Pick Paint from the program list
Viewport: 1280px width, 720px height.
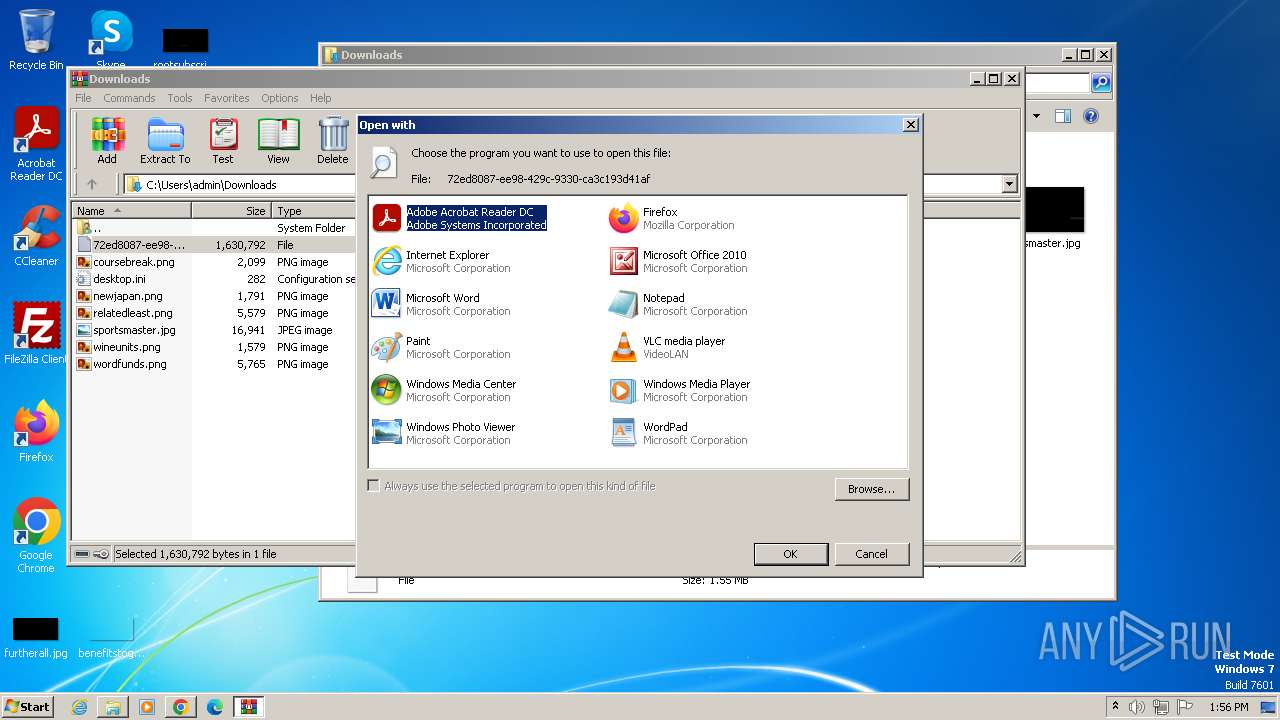pos(441,347)
